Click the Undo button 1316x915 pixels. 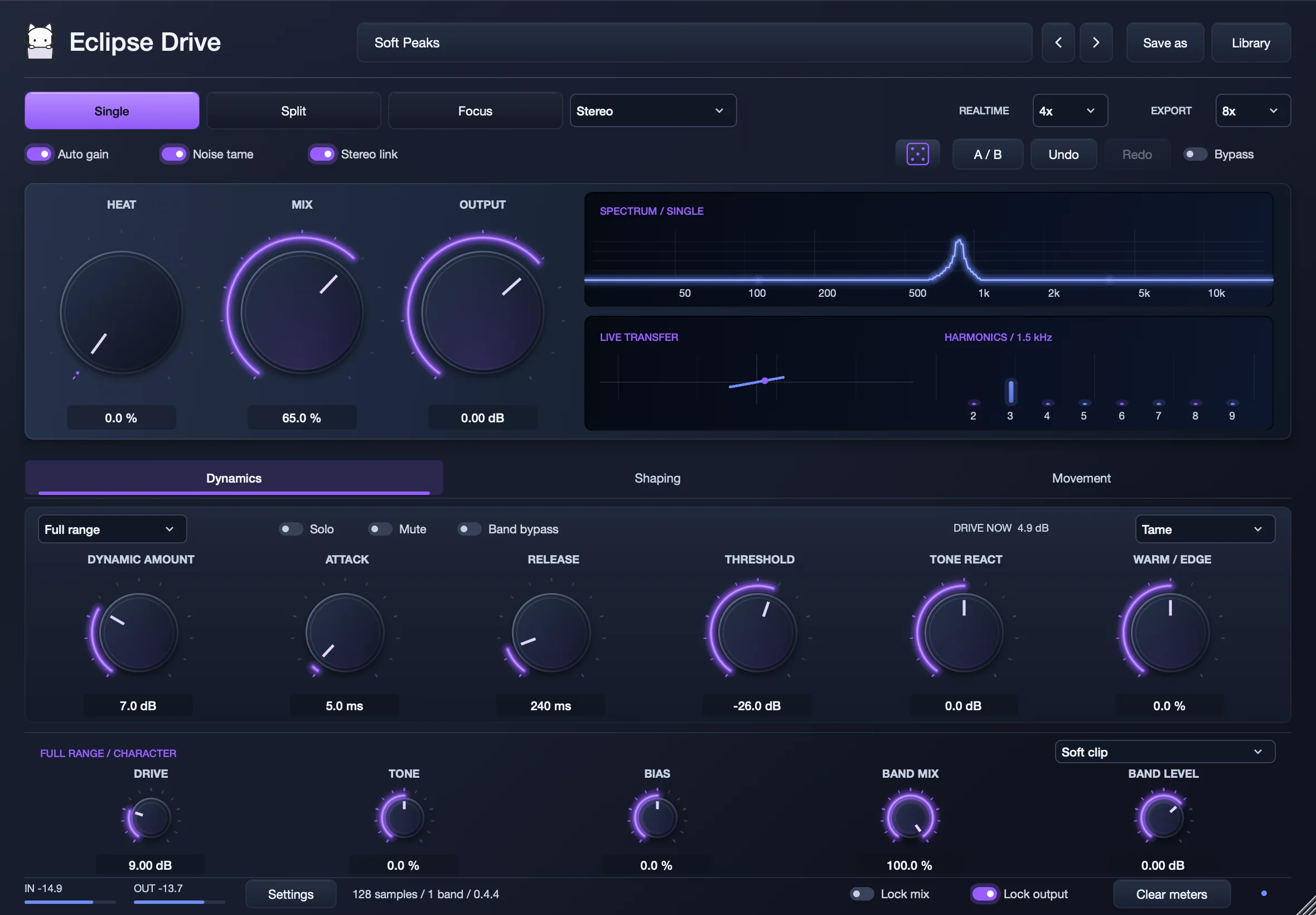1063,154
